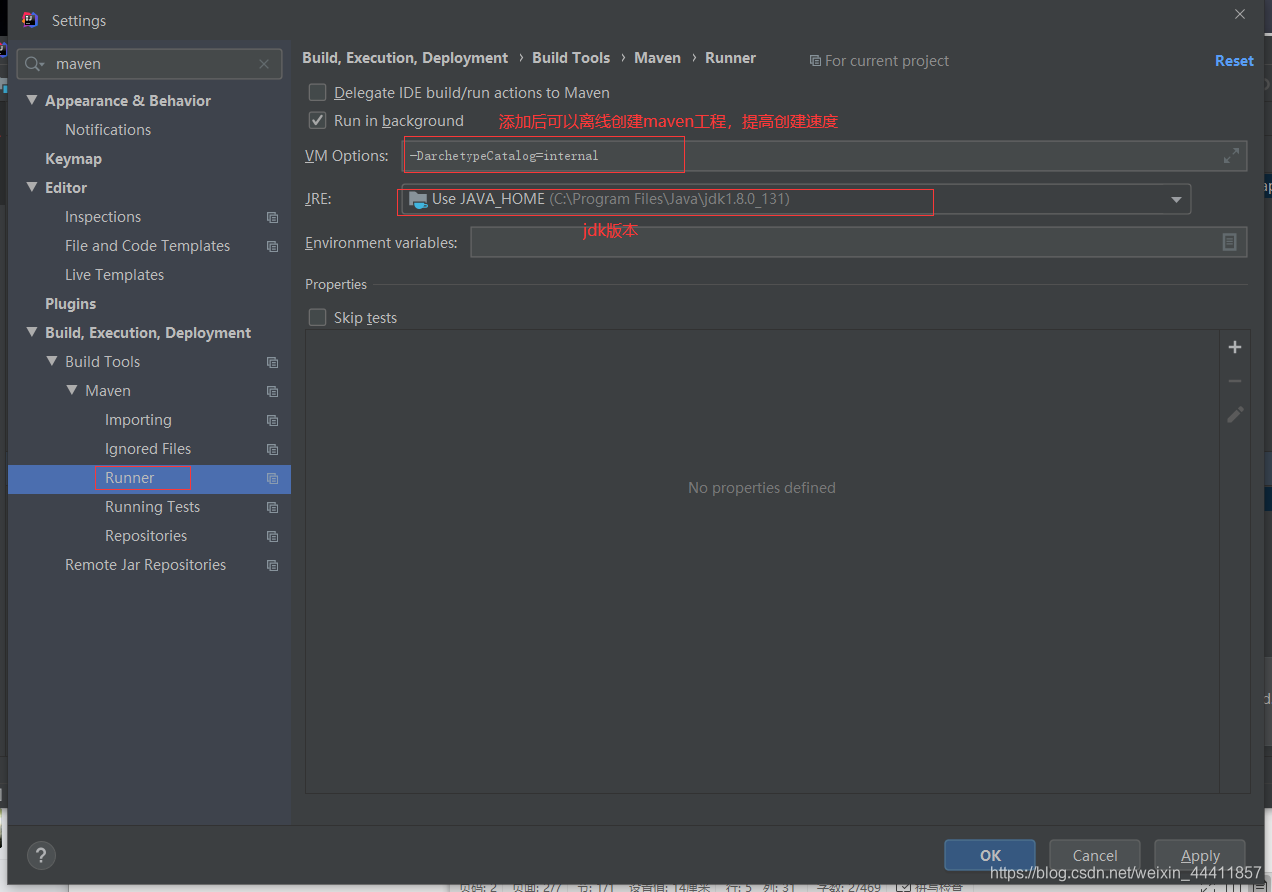Open Maven Repositories settings
Screen dimensions: 1272x892
146,536
